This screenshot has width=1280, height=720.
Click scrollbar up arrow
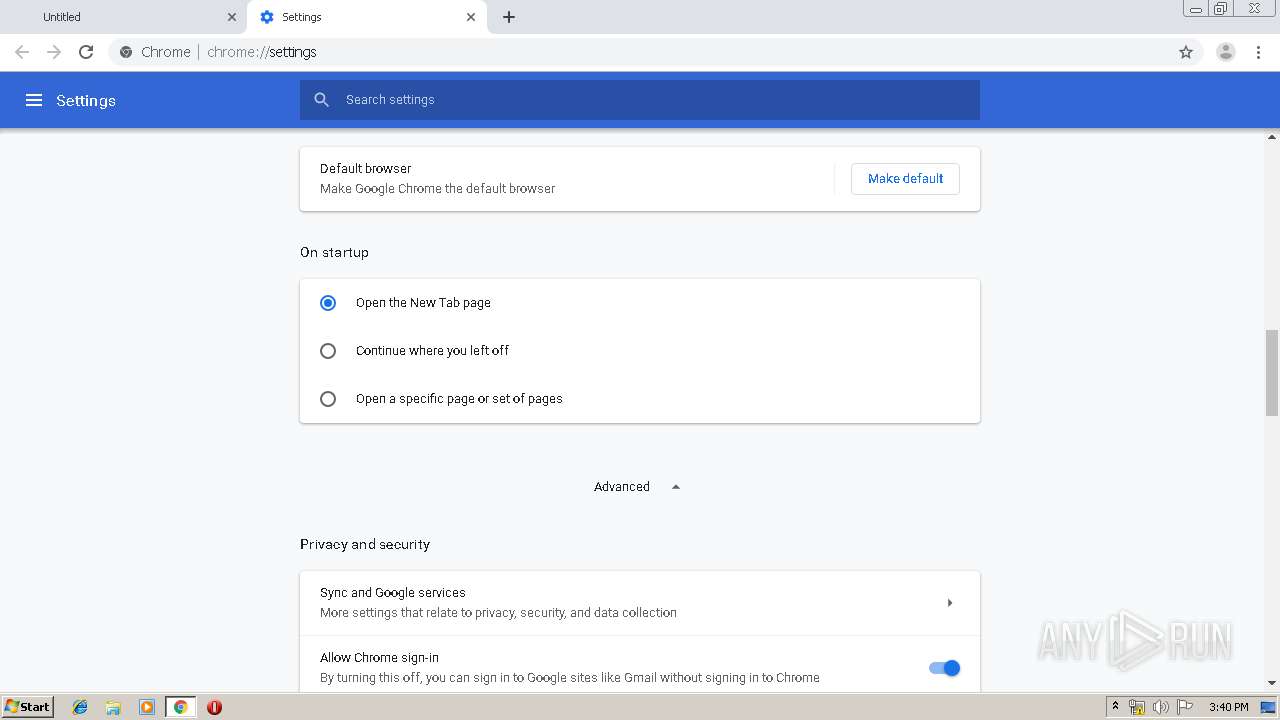click(x=1272, y=136)
